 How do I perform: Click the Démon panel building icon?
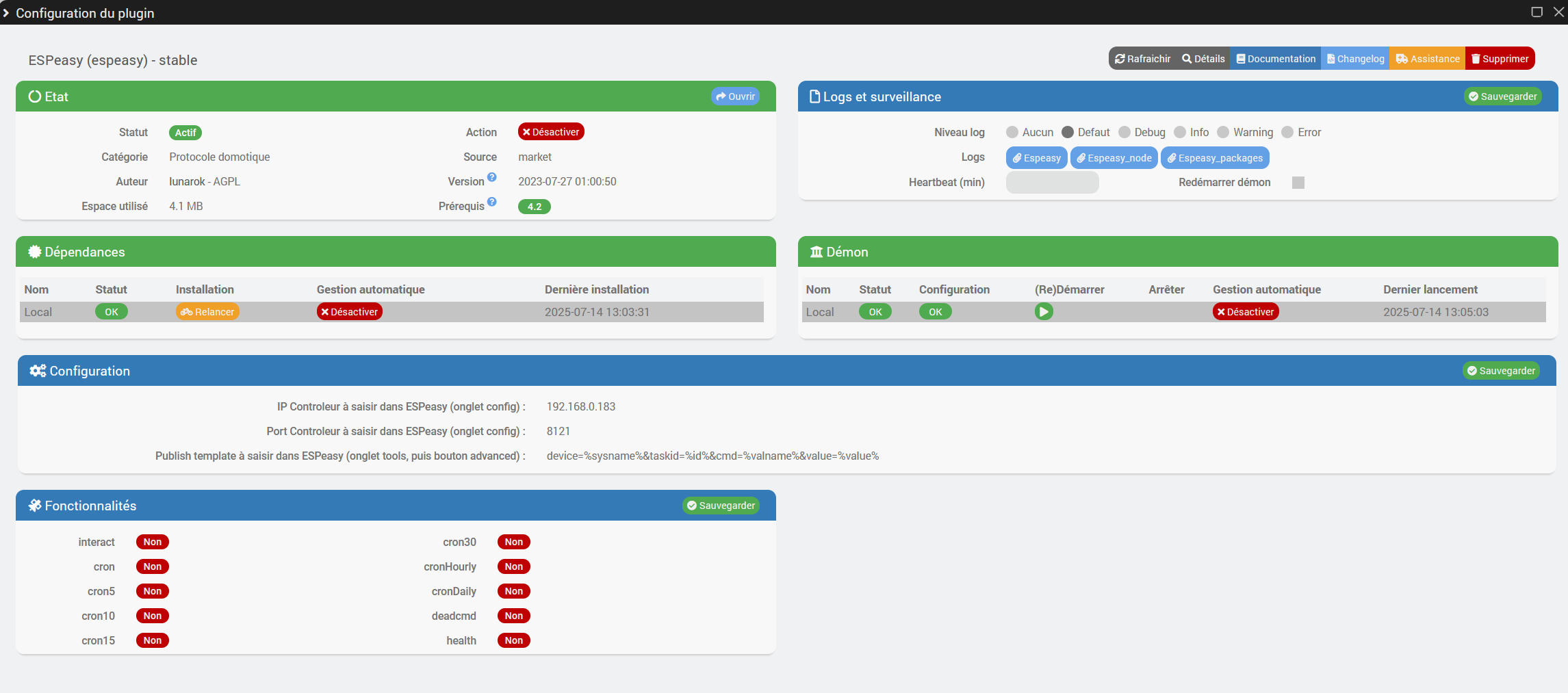click(x=817, y=252)
